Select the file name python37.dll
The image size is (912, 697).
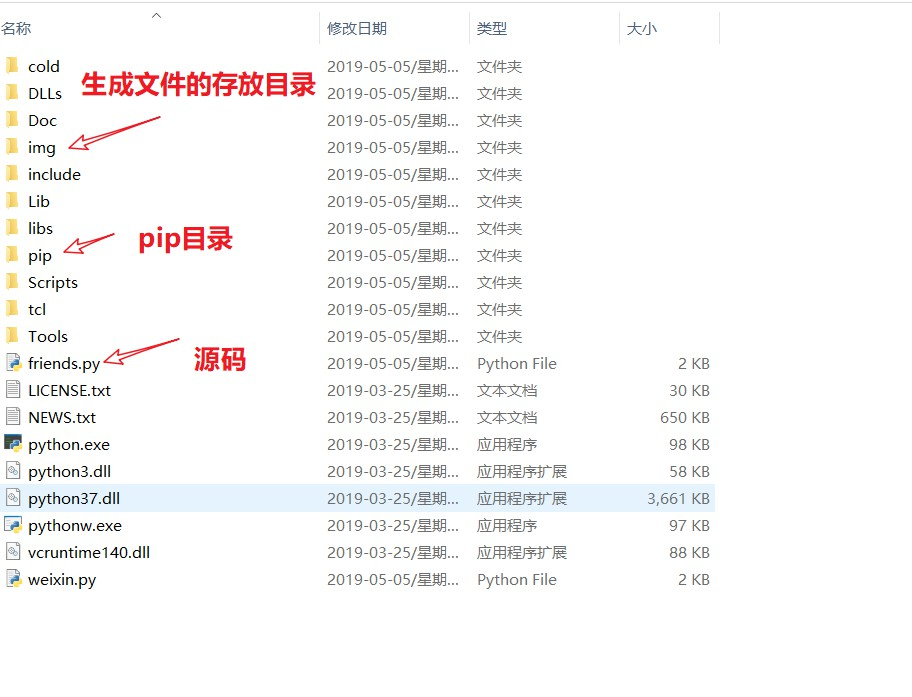74,499
